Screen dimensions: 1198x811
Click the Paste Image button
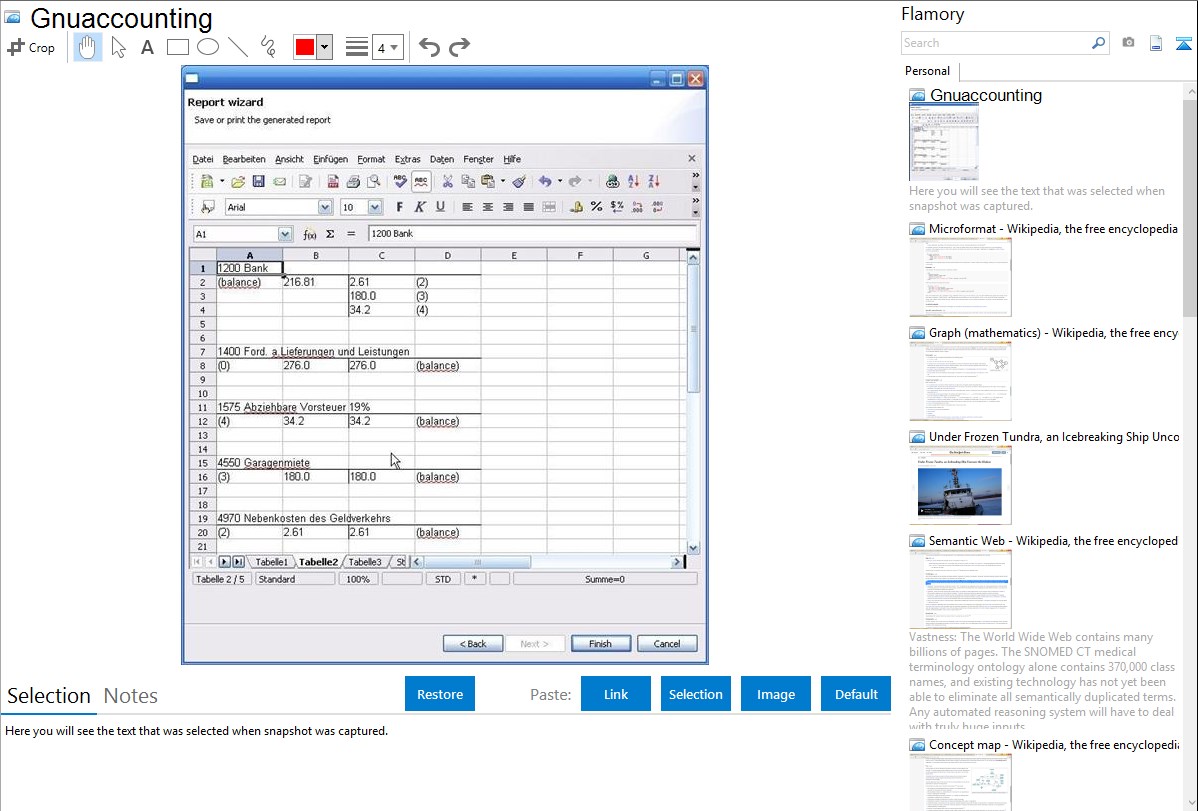click(x=776, y=694)
